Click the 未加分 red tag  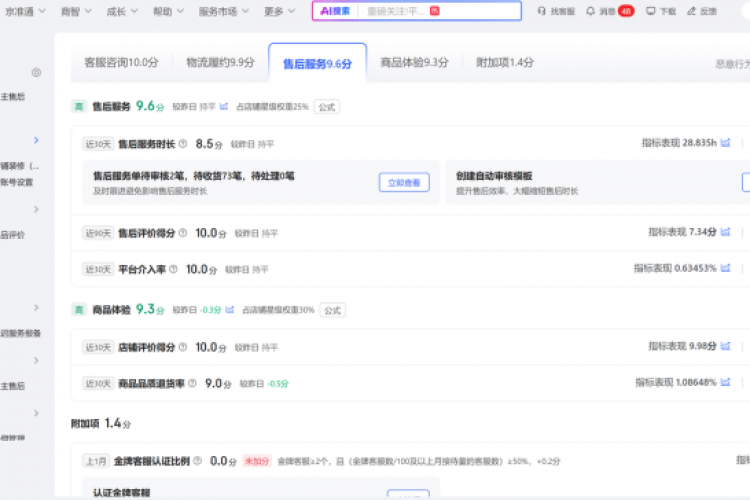[257, 461]
